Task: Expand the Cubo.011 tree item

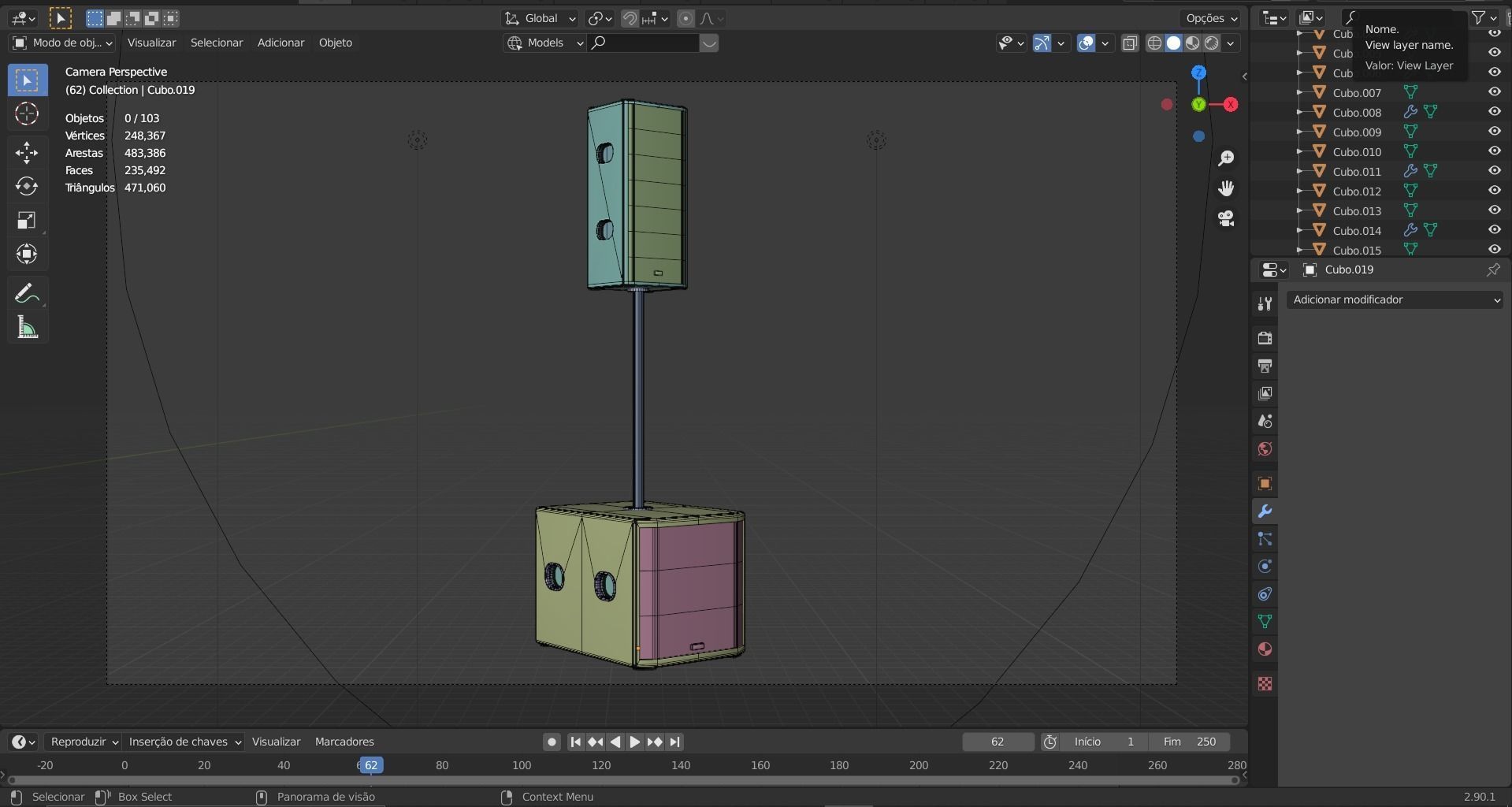Action: coord(1299,171)
